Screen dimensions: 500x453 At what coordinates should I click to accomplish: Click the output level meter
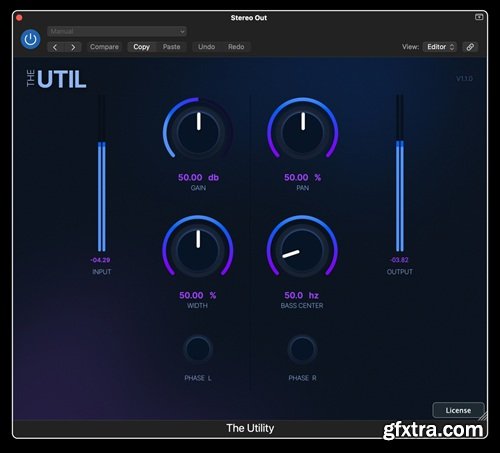click(x=400, y=173)
